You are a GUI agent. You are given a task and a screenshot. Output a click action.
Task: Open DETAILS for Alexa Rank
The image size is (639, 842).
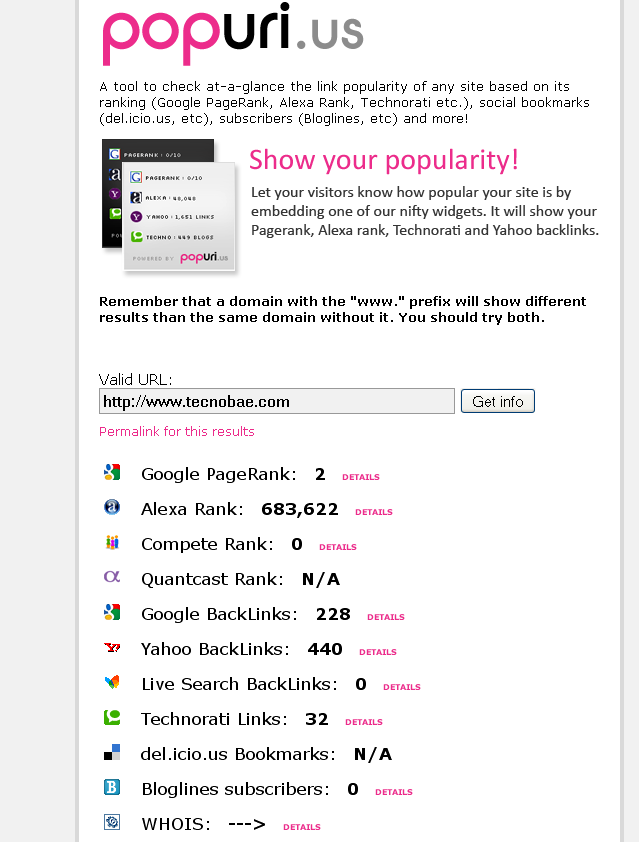pyautogui.click(x=374, y=512)
